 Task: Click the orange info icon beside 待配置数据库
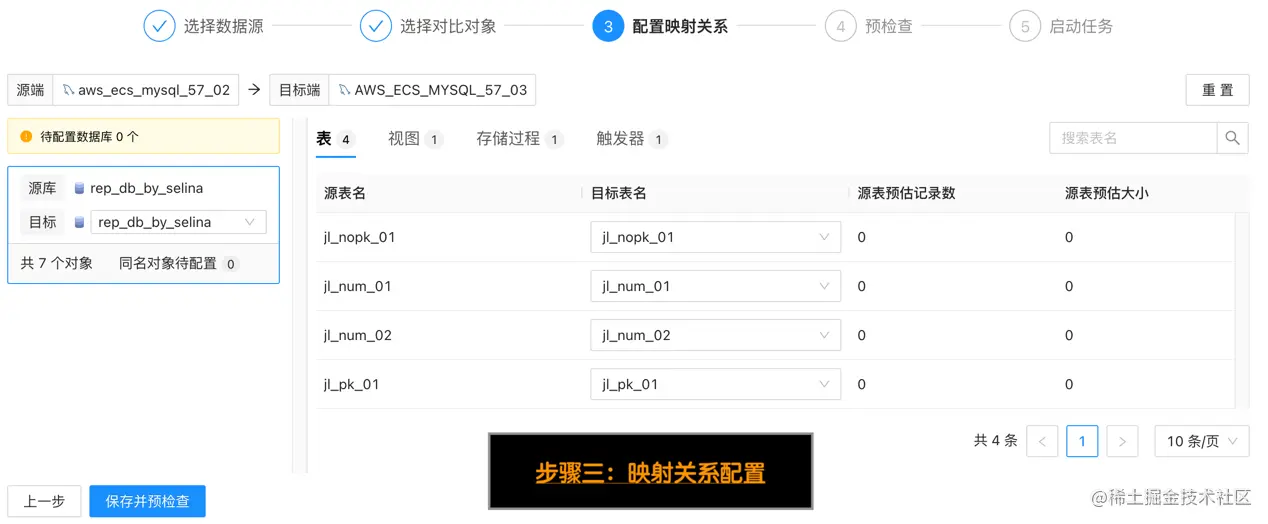(26, 136)
